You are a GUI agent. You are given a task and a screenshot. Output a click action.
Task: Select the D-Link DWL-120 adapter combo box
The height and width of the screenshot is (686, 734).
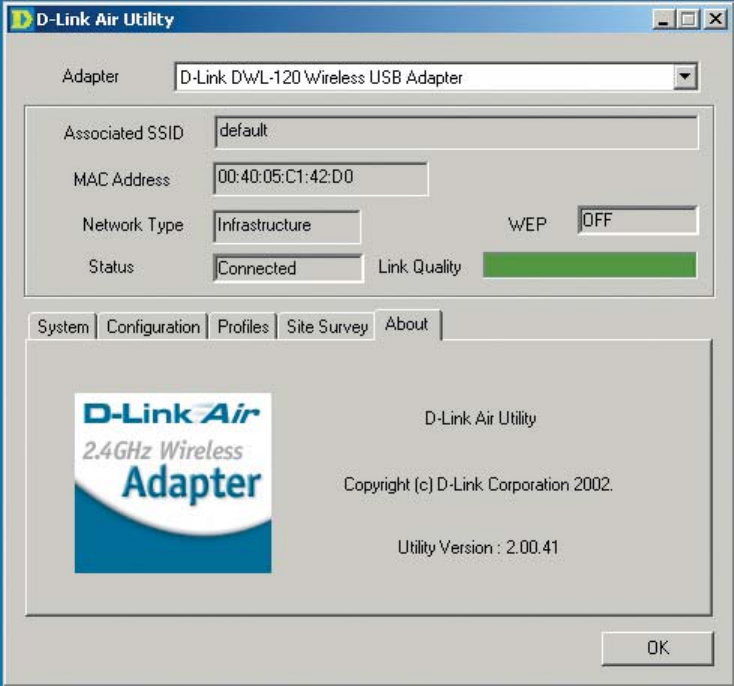[x=436, y=77]
